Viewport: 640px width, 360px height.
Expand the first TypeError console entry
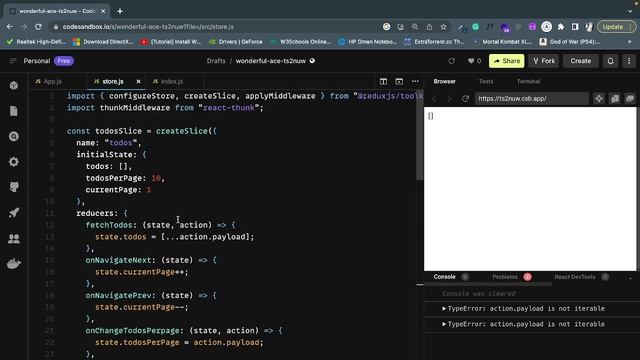(x=444, y=309)
